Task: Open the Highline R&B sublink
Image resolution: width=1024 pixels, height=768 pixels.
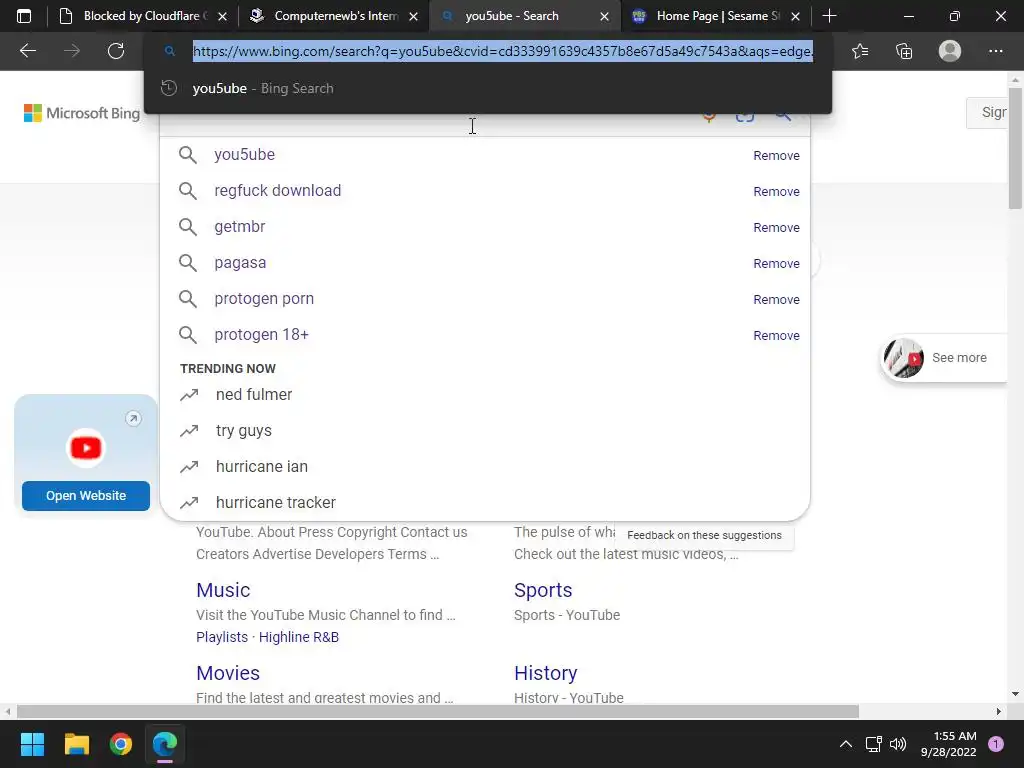Action: [x=298, y=637]
